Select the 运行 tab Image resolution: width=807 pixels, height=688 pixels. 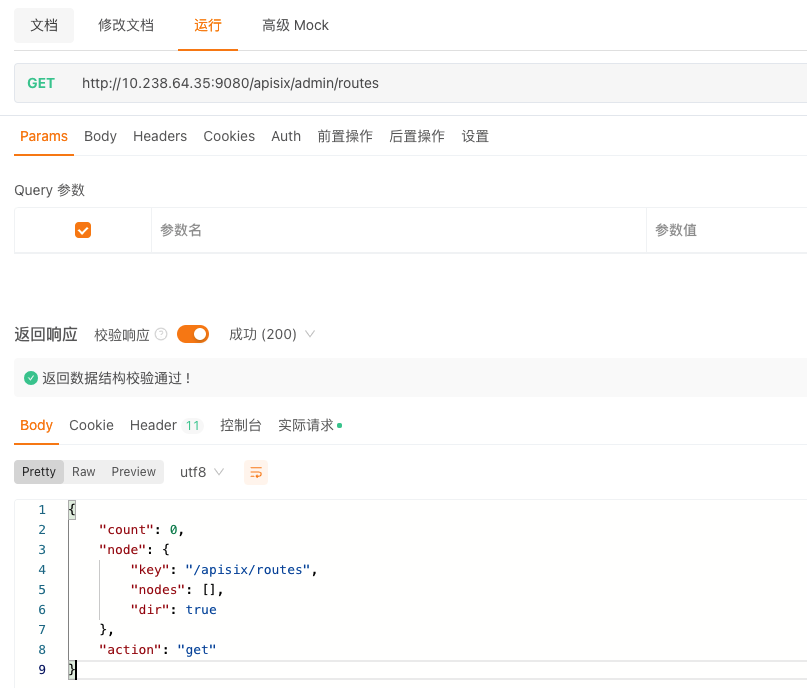pyautogui.click(x=208, y=25)
